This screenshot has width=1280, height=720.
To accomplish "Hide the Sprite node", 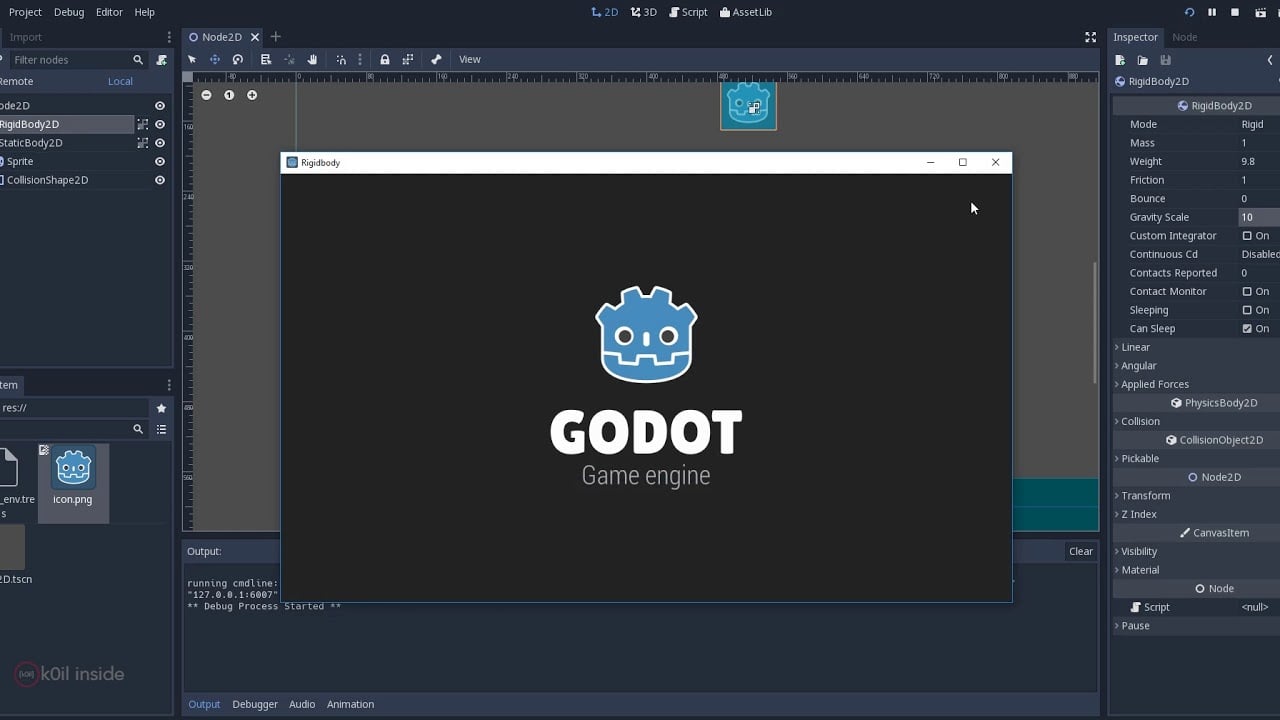I will [160, 161].
